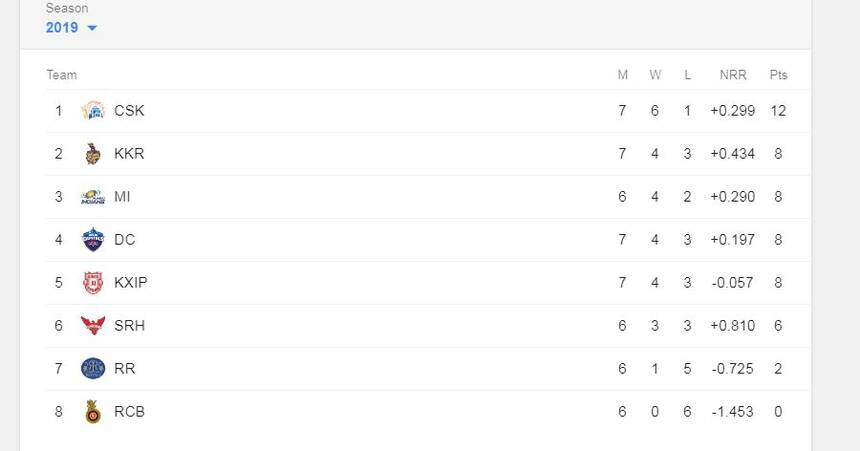Click the Mumbai Indians logo
Image resolution: width=860 pixels, height=451 pixels.
tap(93, 197)
